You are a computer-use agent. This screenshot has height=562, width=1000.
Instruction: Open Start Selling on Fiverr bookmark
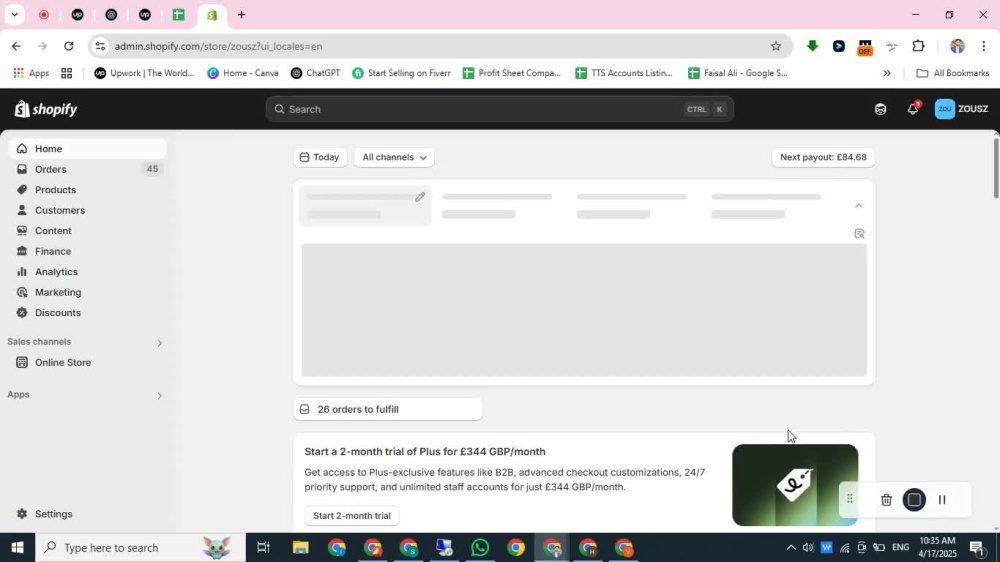tap(402, 73)
